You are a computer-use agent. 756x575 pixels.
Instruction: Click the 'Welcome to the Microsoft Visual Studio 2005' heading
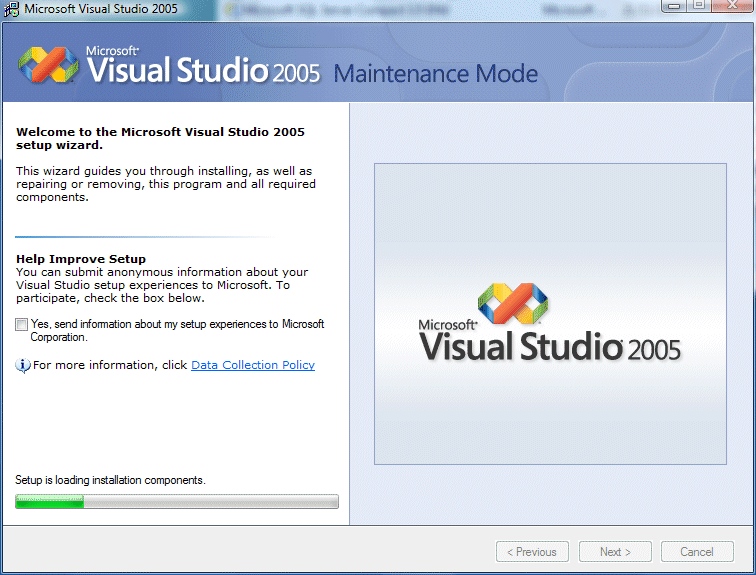(x=160, y=138)
